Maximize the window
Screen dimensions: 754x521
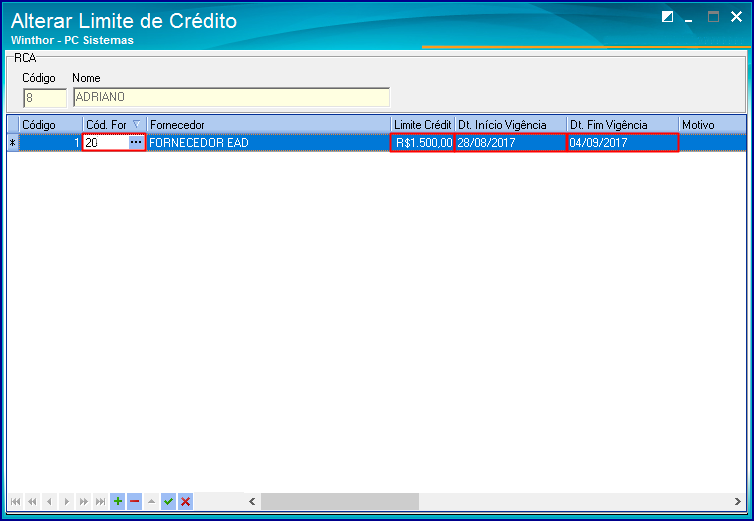coord(714,17)
